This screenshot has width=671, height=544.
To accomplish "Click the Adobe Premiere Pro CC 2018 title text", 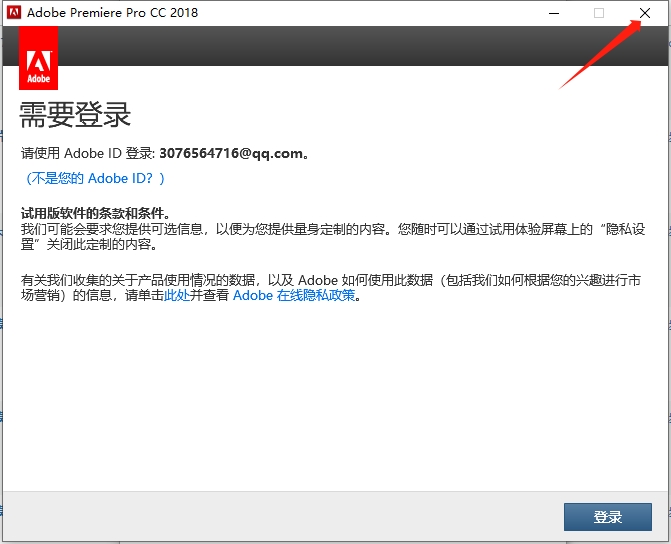I will click(113, 12).
